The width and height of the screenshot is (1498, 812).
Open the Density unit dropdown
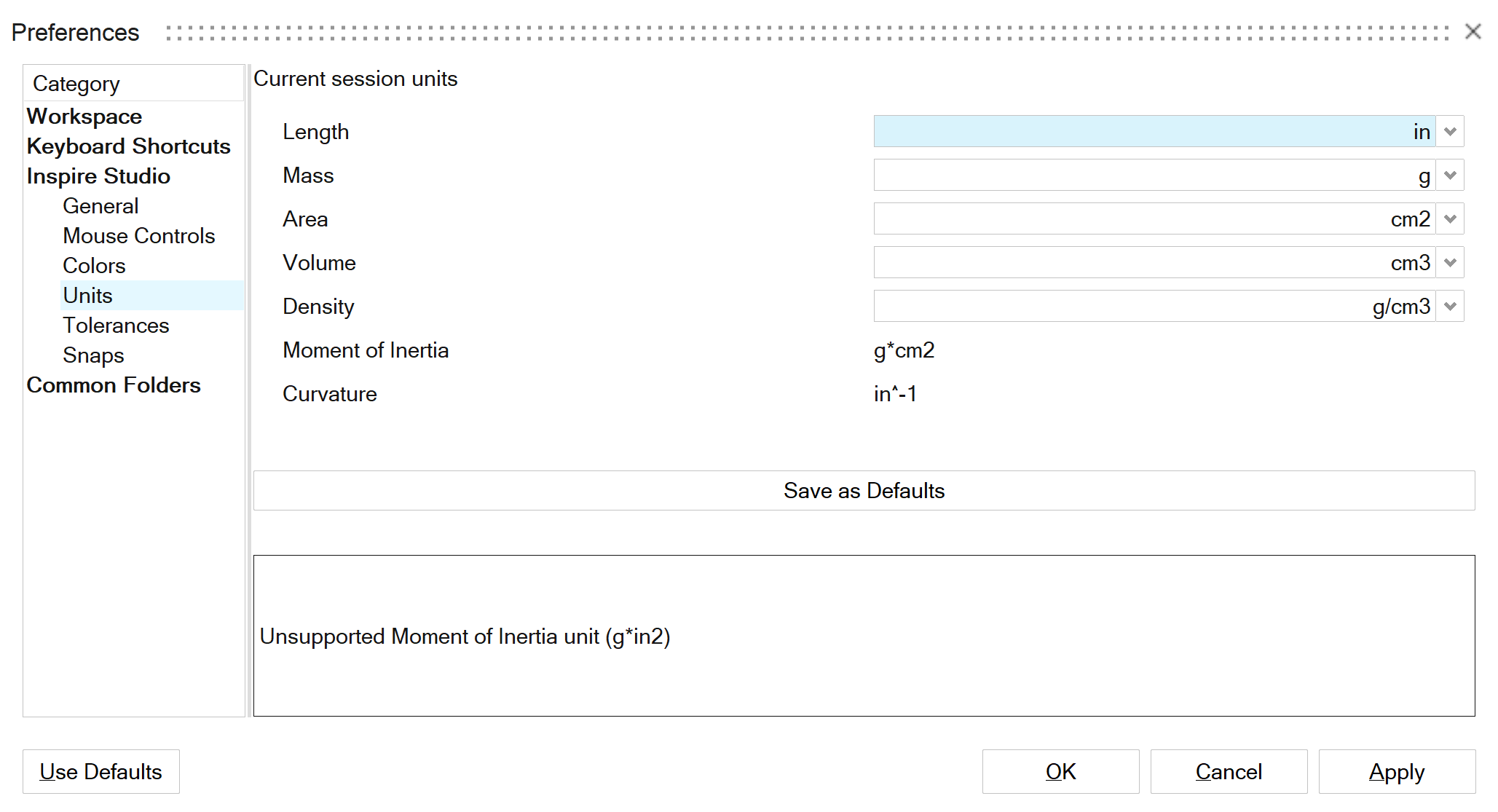(x=1449, y=307)
